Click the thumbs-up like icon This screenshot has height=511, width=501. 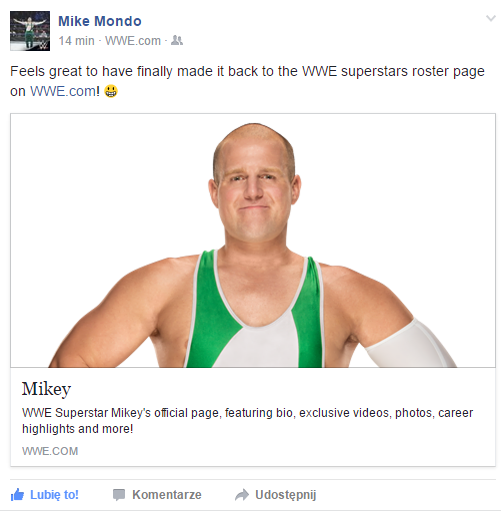point(17,495)
